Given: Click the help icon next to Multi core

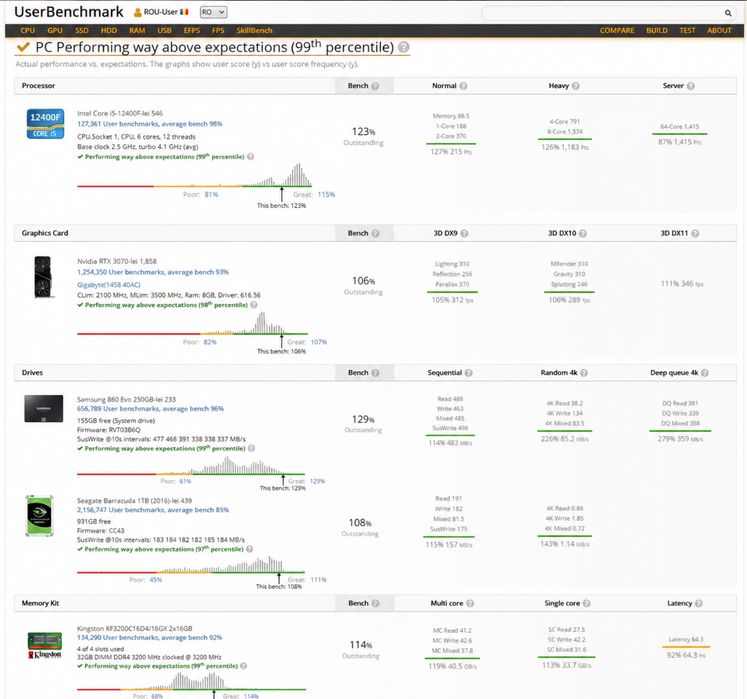Looking at the screenshot, I should 470,603.
